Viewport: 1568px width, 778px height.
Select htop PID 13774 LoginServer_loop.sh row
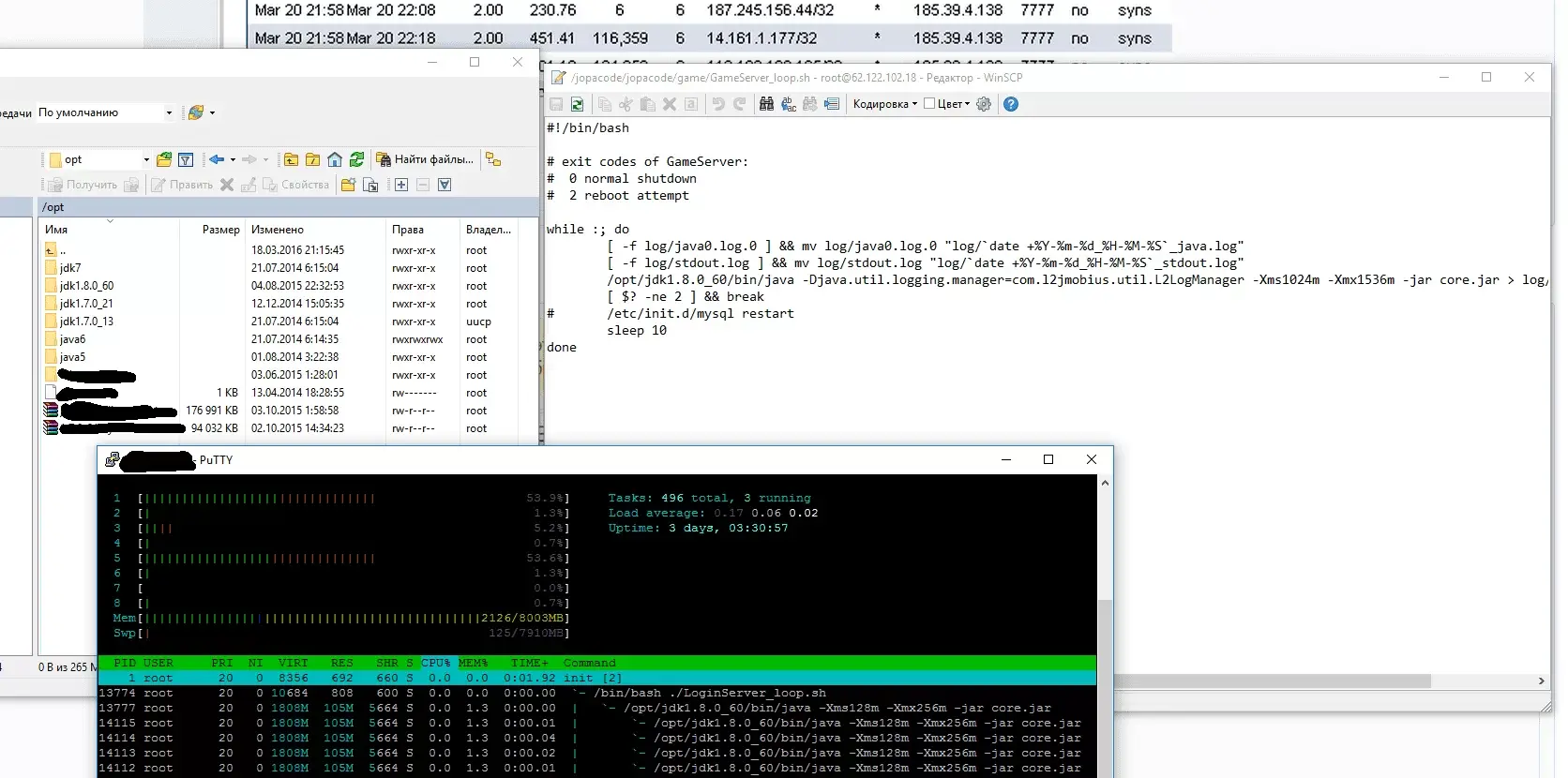click(x=596, y=693)
